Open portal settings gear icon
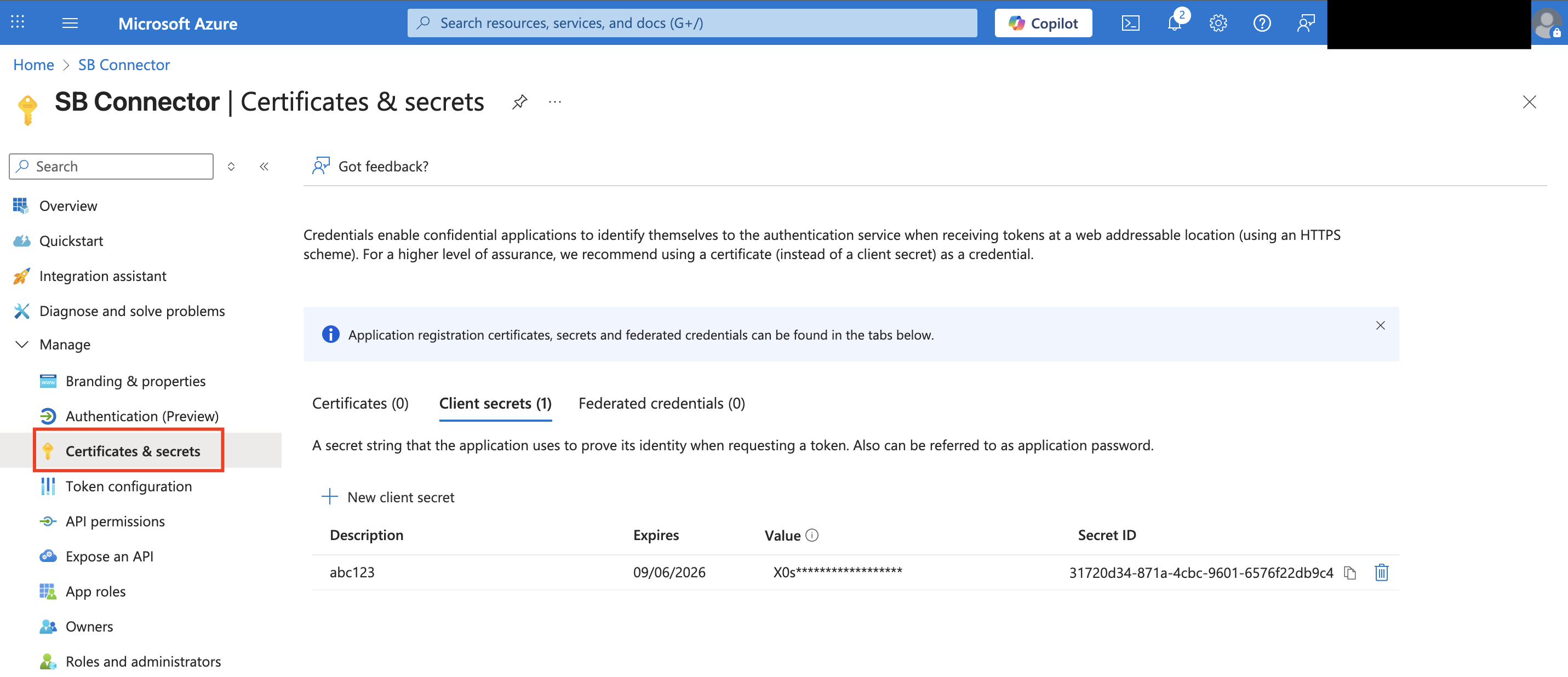Screen dimensions: 1568x677 click(1218, 23)
